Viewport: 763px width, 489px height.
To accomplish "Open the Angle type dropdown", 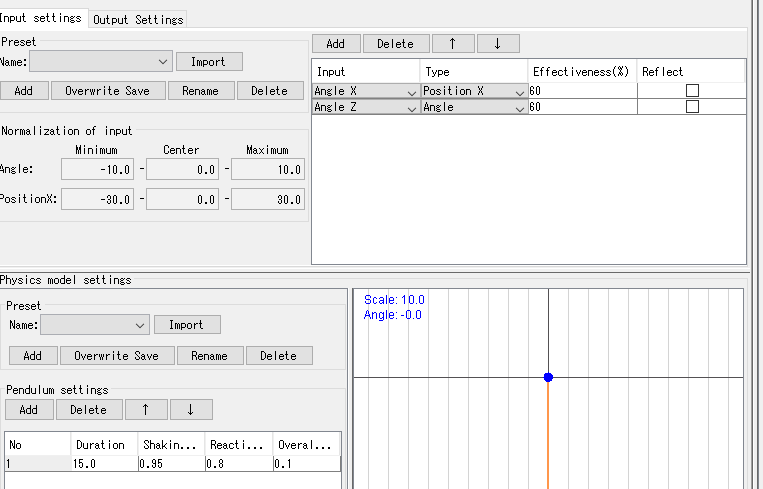I will coord(473,107).
